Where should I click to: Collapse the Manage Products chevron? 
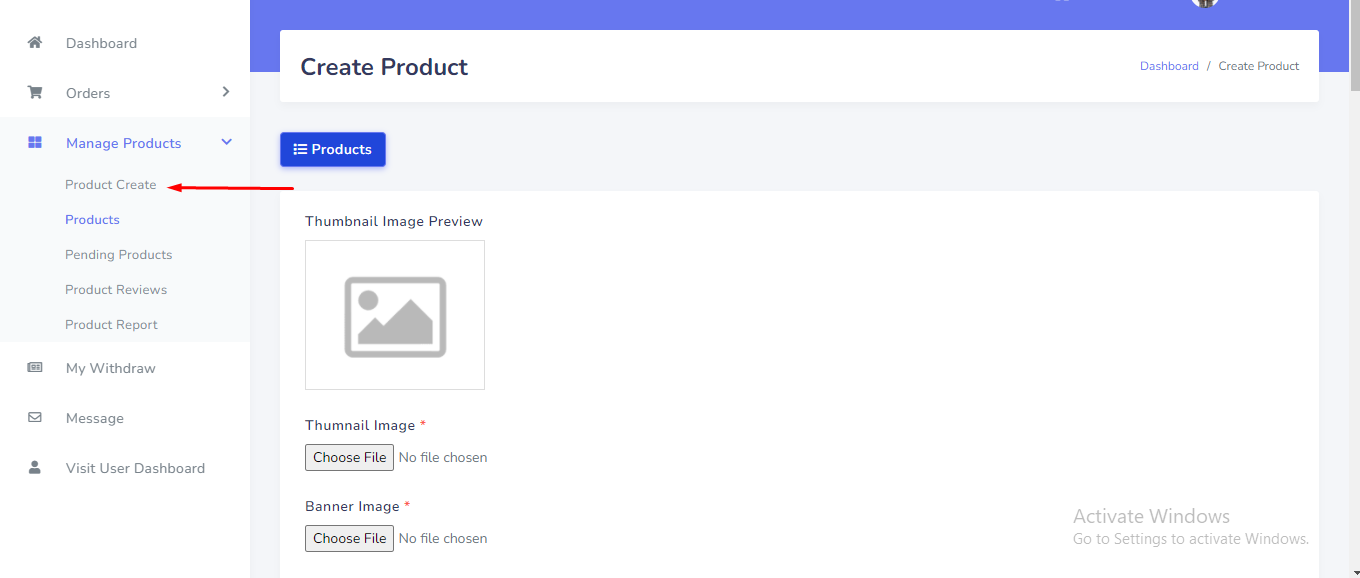(226, 143)
